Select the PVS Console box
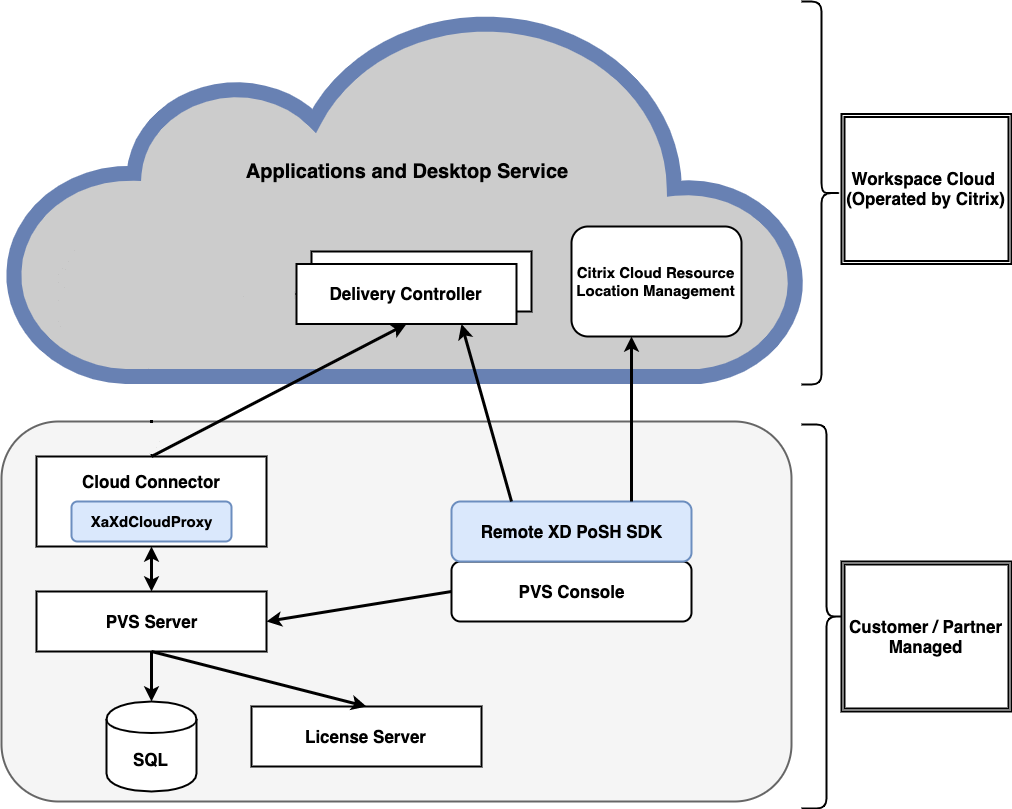Viewport: 1012px width, 809px height. (571, 591)
